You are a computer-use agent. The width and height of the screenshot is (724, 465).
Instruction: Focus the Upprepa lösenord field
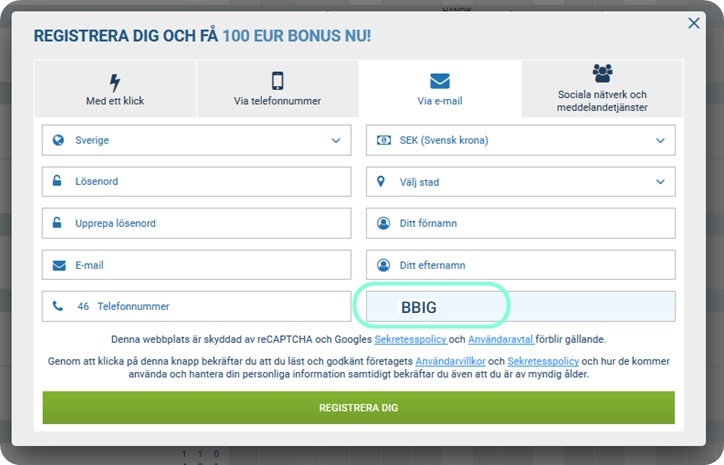196,223
